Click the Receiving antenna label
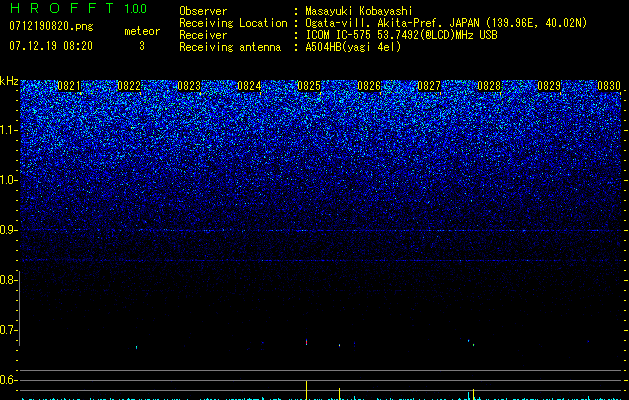 pyautogui.click(x=230, y=47)
